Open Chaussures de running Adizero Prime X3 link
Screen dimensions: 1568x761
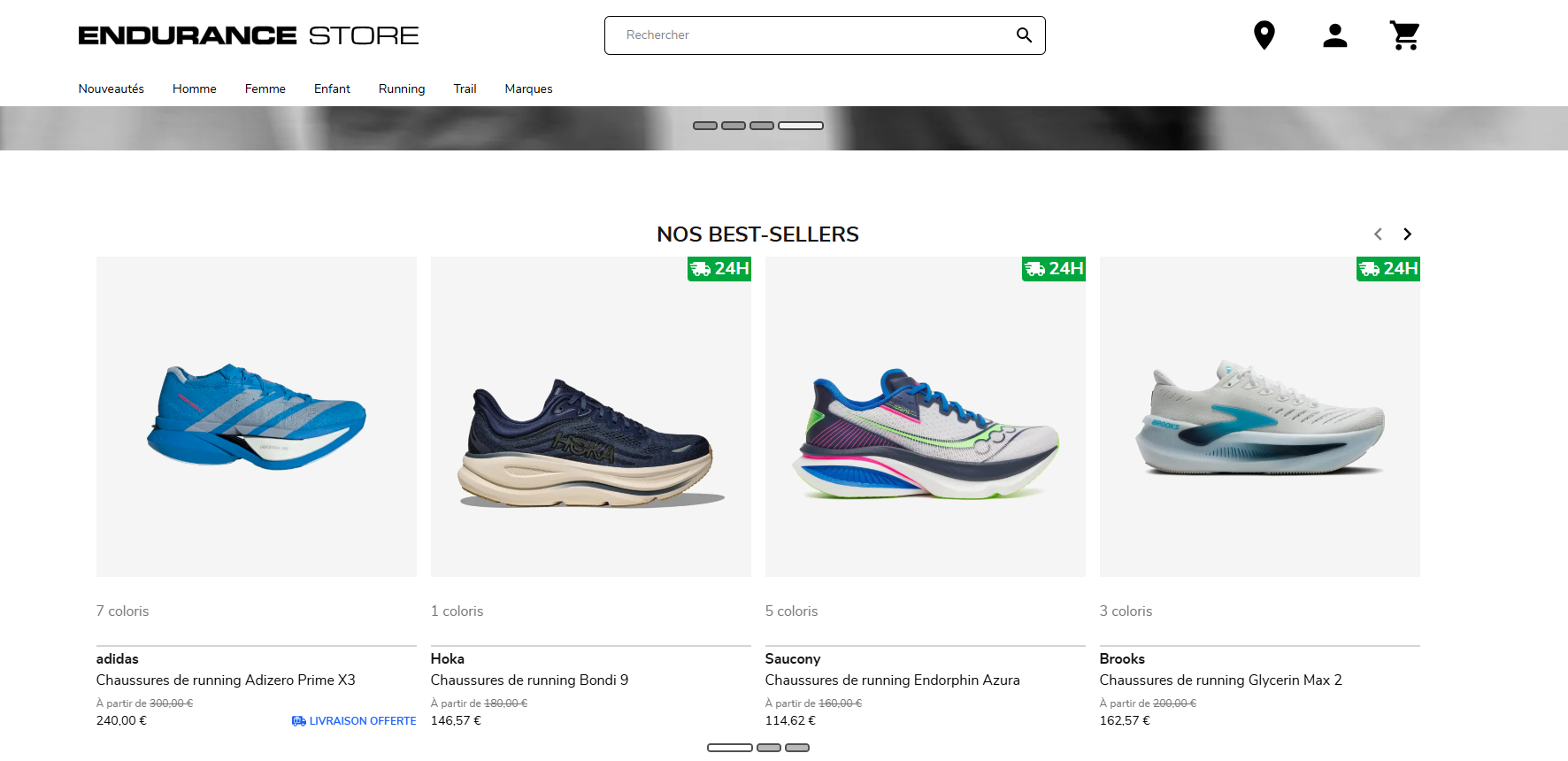[x=226, y=680]
